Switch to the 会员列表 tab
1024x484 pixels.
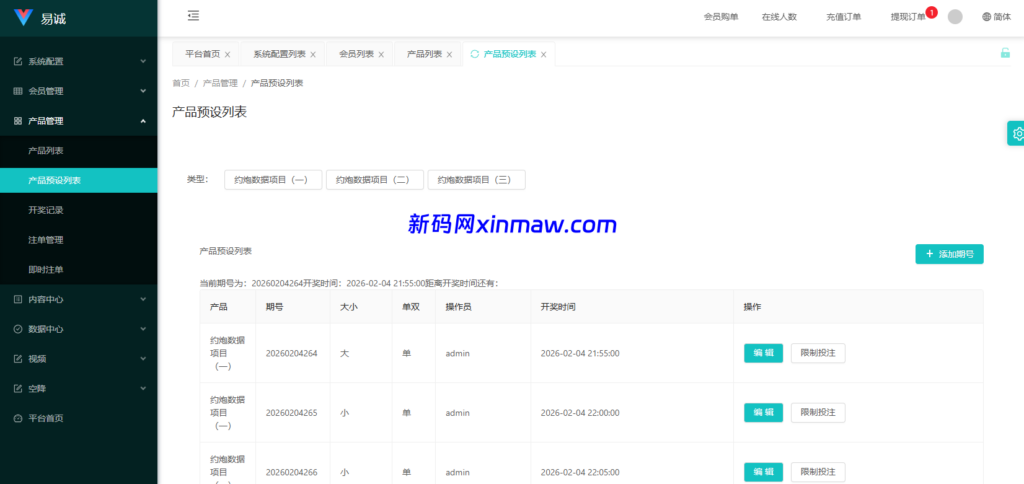click(357, 54)
